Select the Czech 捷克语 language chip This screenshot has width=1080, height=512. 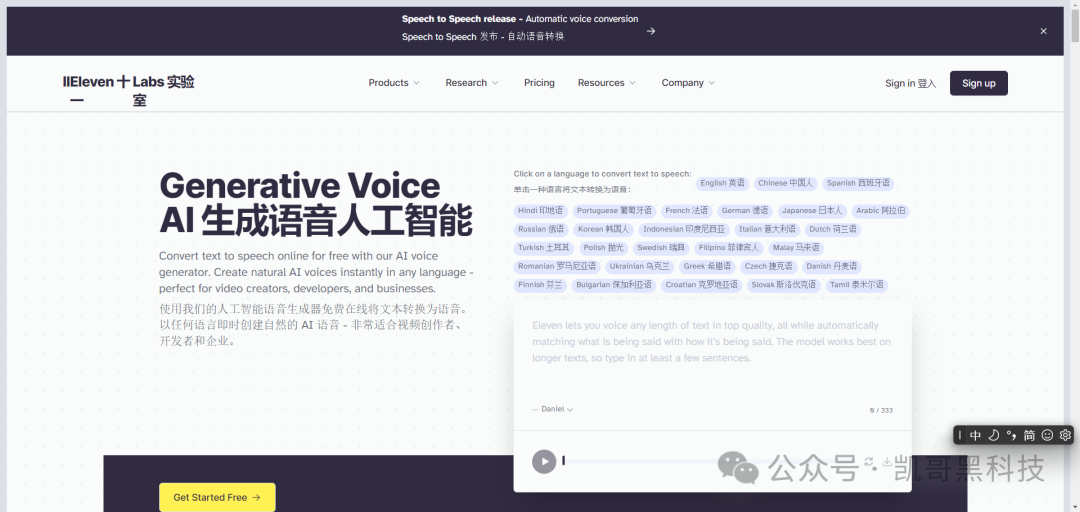tap(769, 267)
